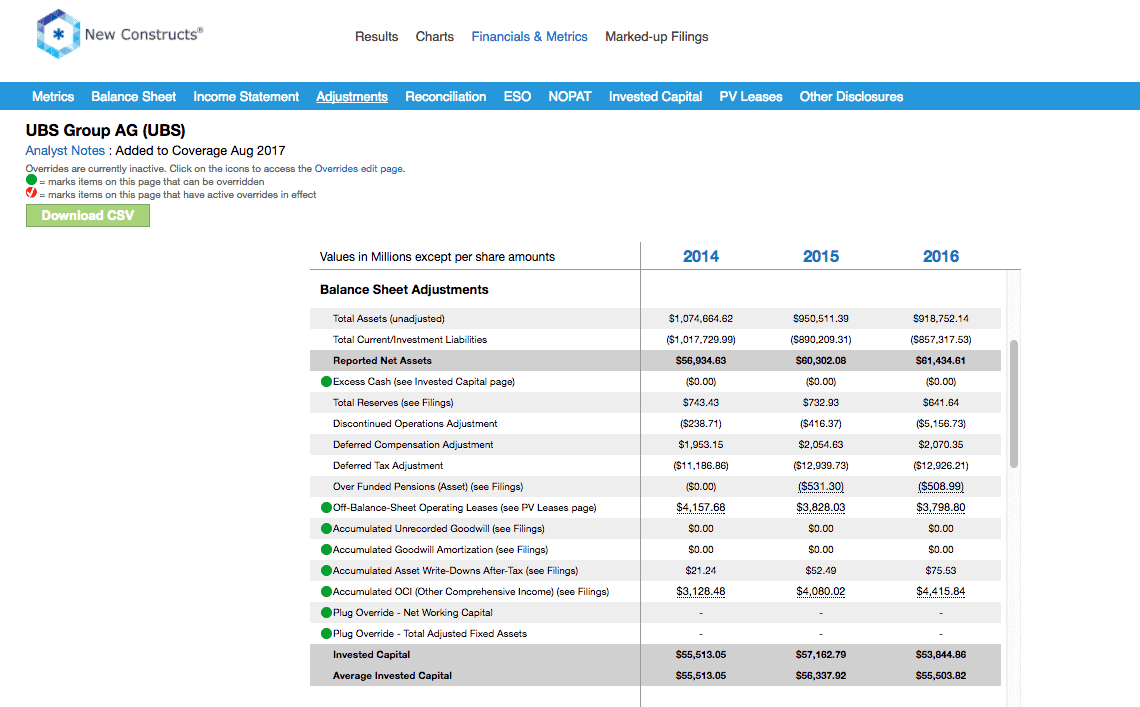Click 2014 Asset Write-Downs value $21.24
This screenshot has width=1140, height=707.
pos(701,571)
